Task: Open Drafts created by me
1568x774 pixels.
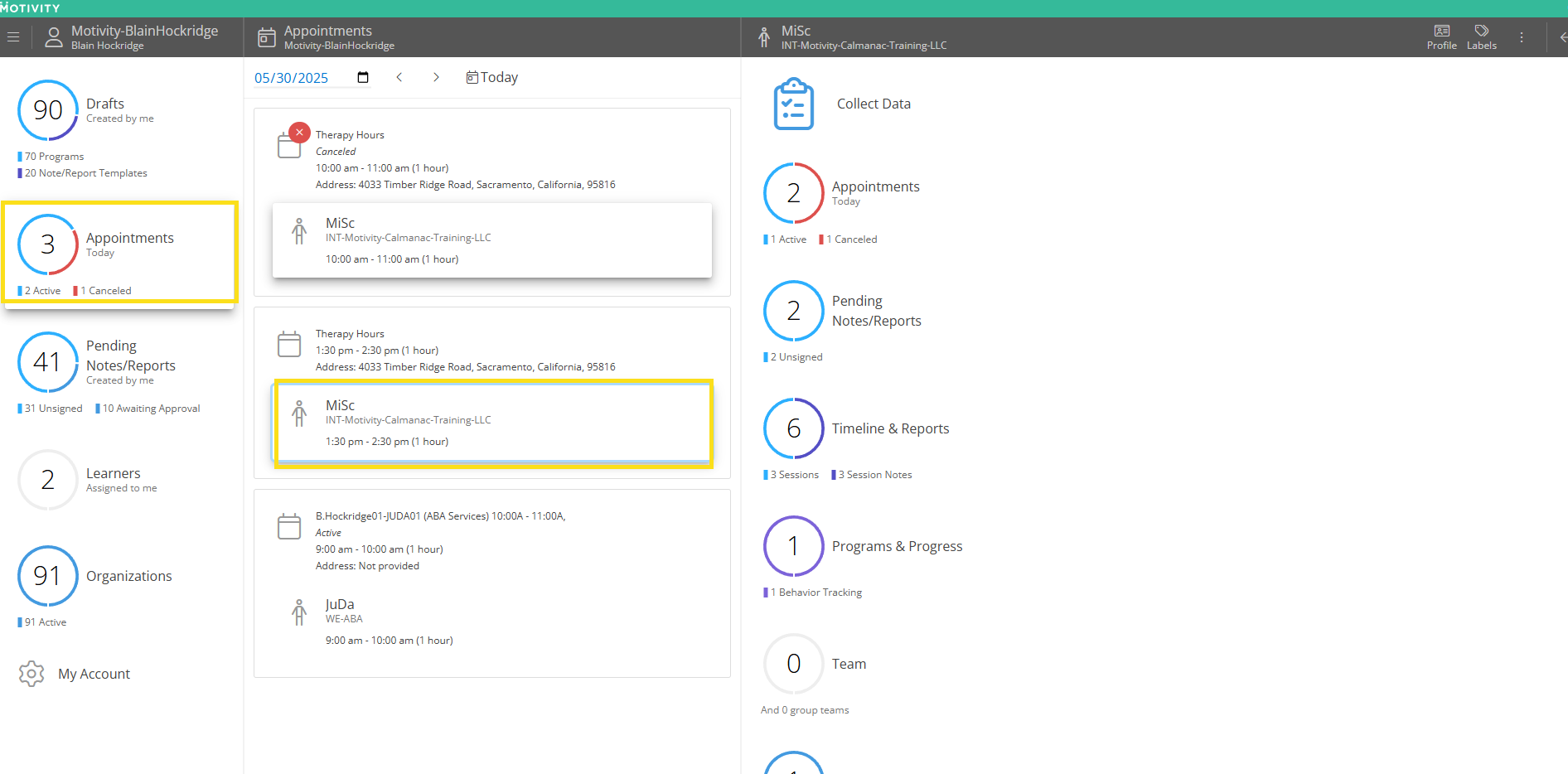Action: (x=120, y=110)
